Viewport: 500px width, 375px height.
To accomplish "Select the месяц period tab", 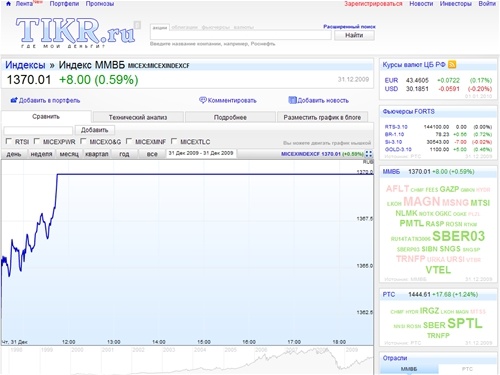I will [69, 154].
